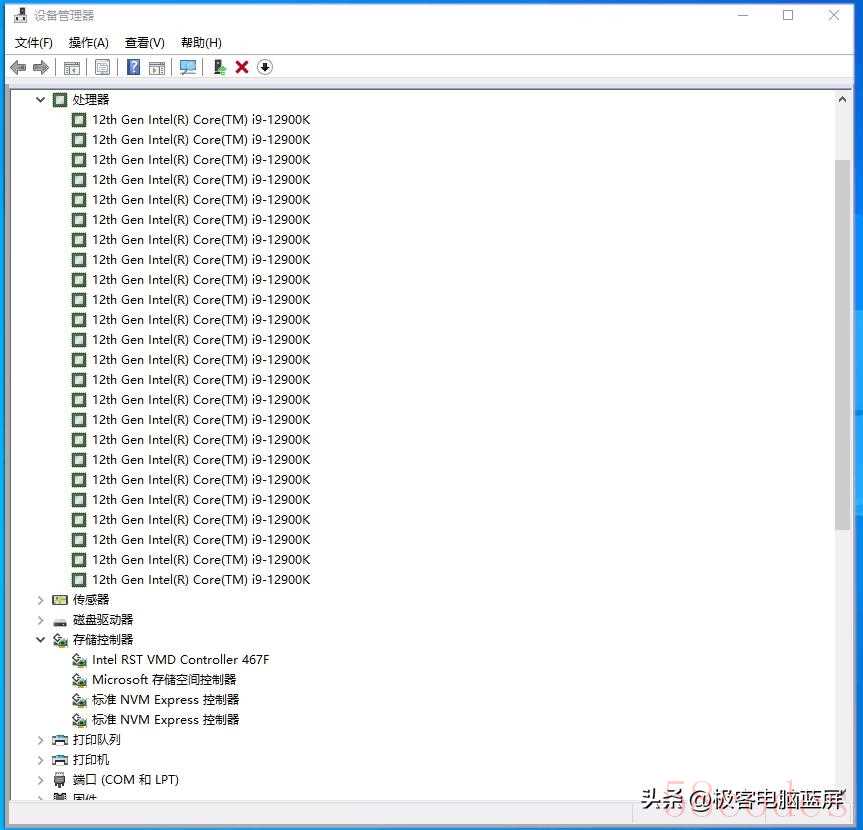Expand the 磁盘驱动器 tree node
Image resolution: width=863 pixels, height=830 pixels.
[40, 620]
